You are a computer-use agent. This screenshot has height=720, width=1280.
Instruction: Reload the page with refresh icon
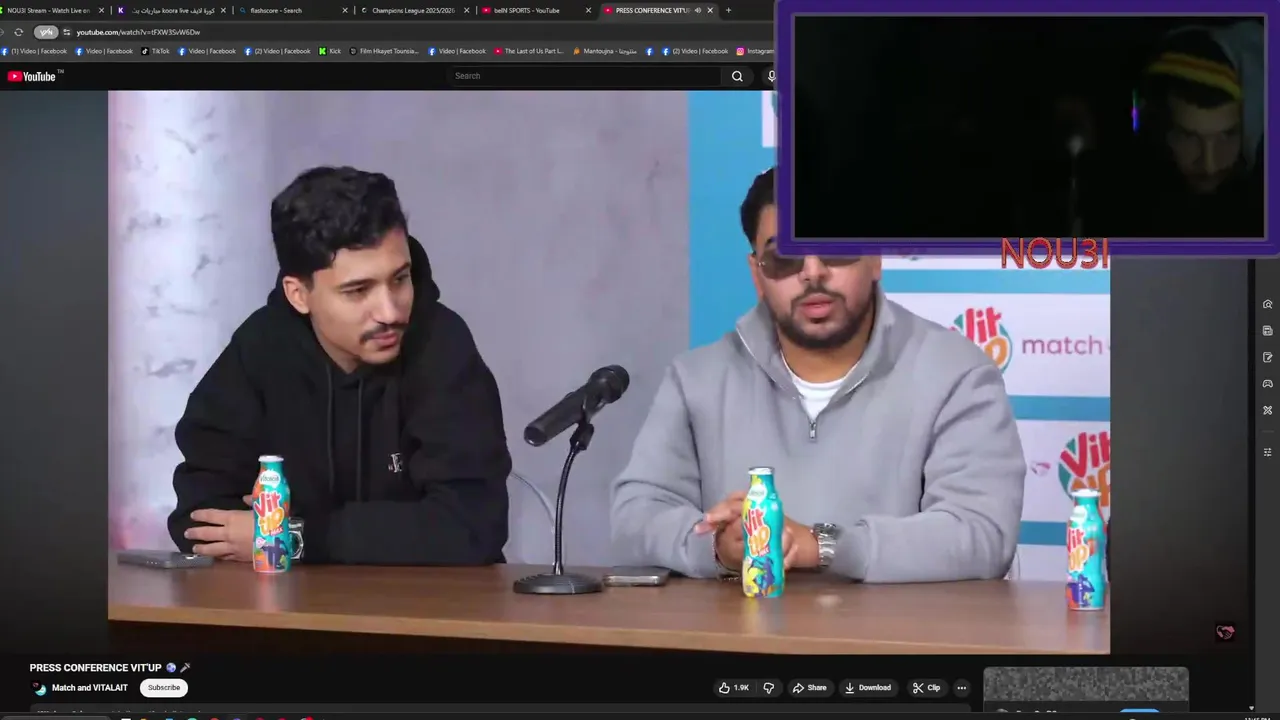coord(18,32)
